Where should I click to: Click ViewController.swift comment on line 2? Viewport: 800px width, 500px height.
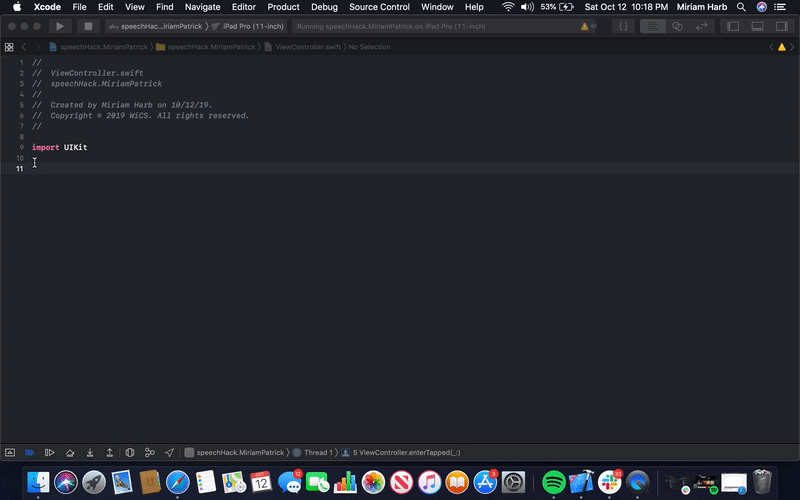pos(88,73)
